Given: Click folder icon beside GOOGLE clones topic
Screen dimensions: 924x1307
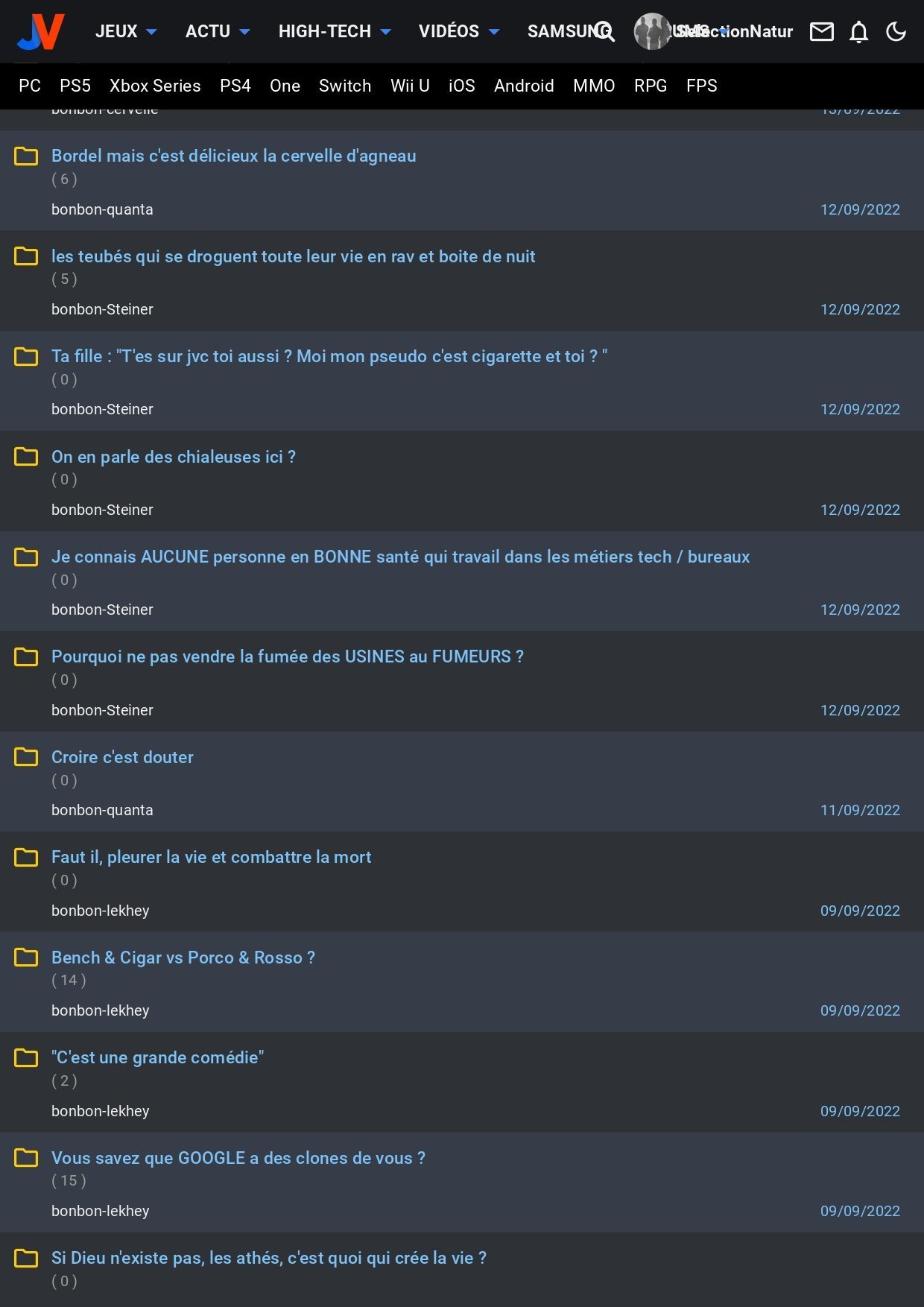Looking at the screenshot, I should coord(26,1157).
